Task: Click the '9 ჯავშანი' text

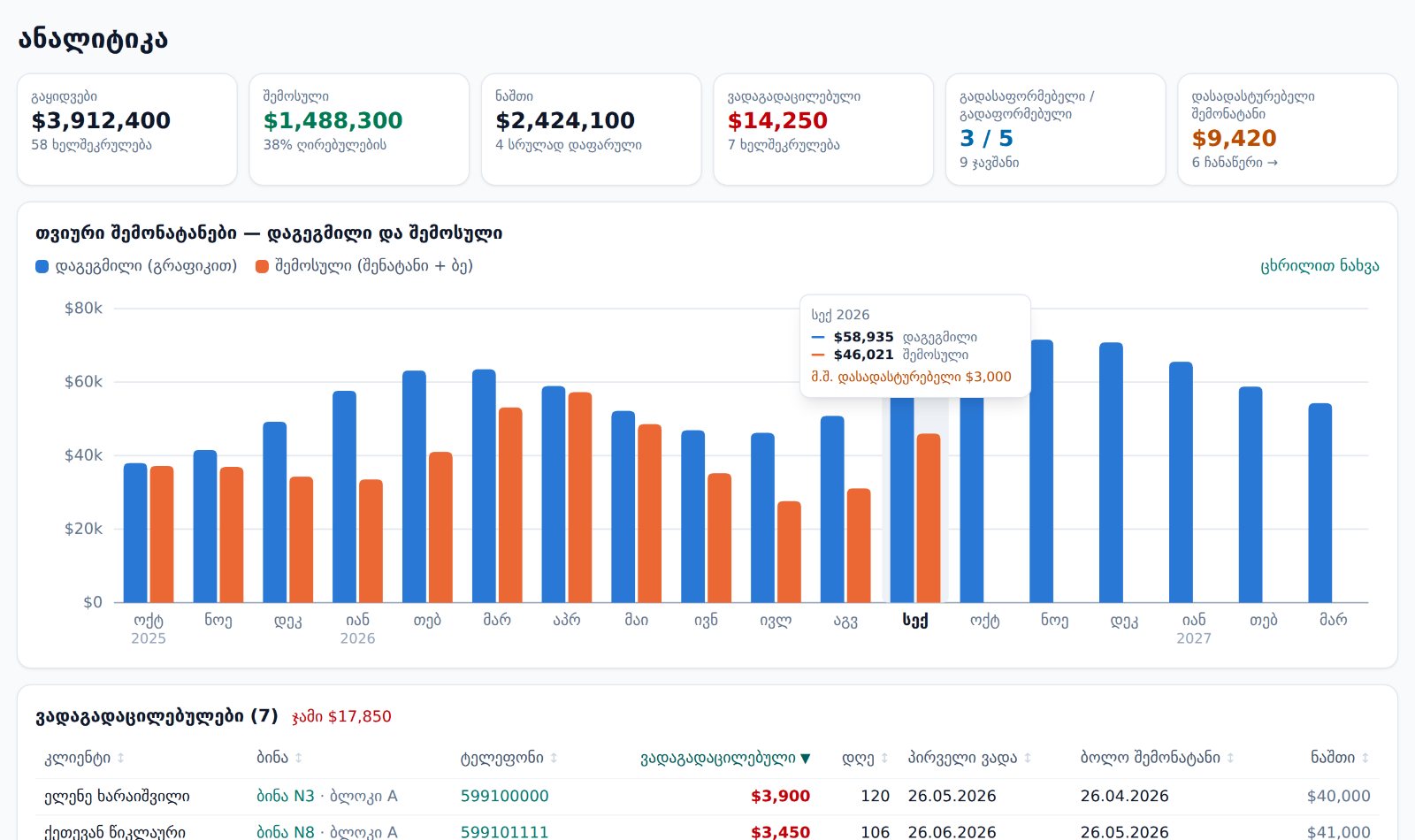Action: coord(989,163)
